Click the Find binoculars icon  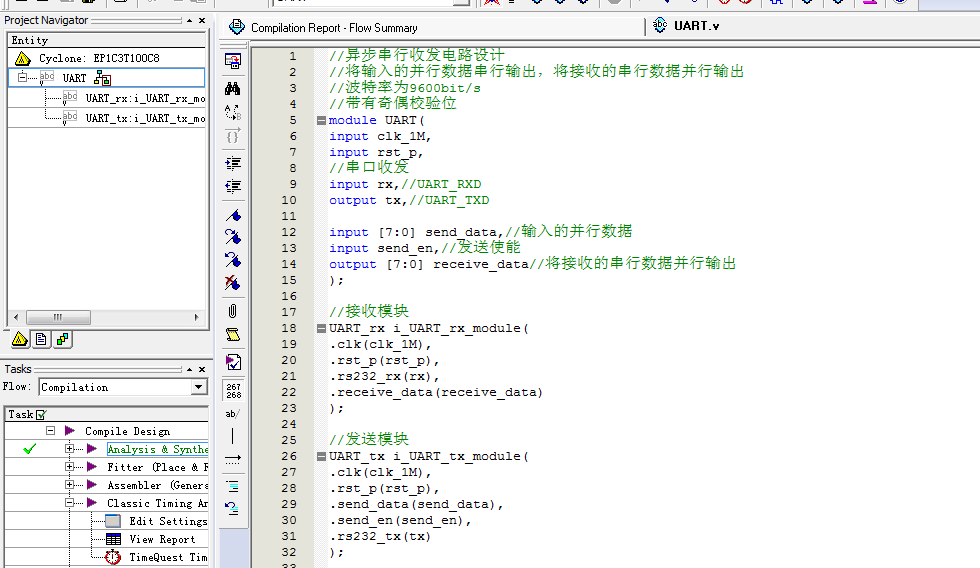233,87
